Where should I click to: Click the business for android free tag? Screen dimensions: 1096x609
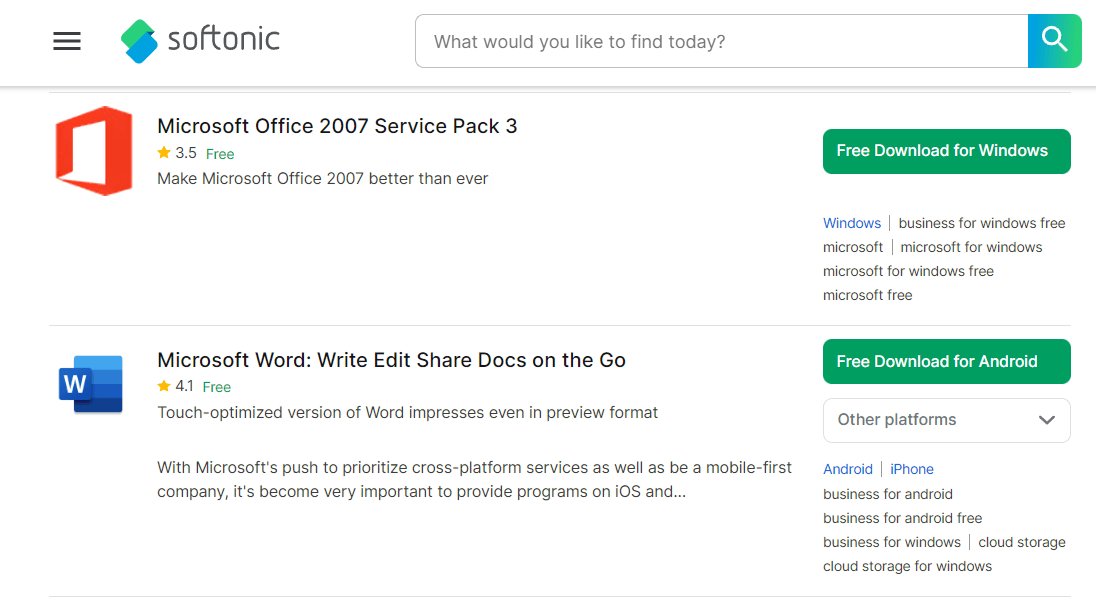[902, 517]
